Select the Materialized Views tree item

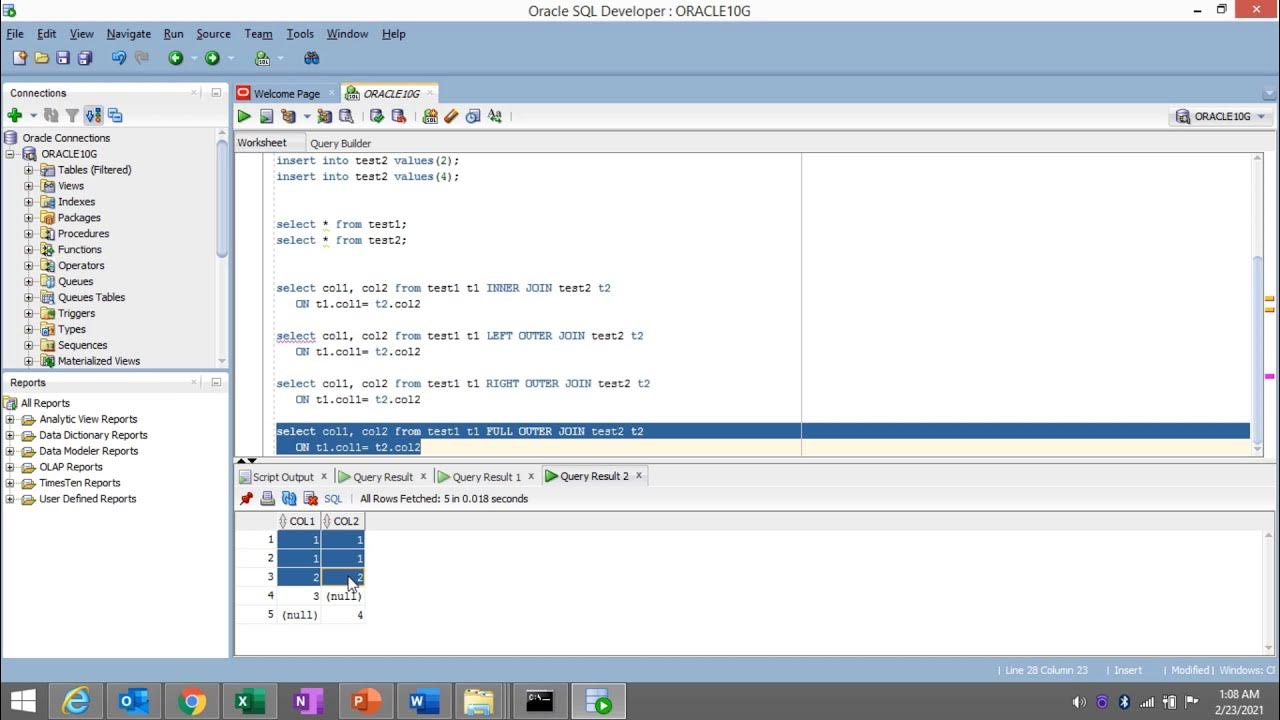(98, 361)
